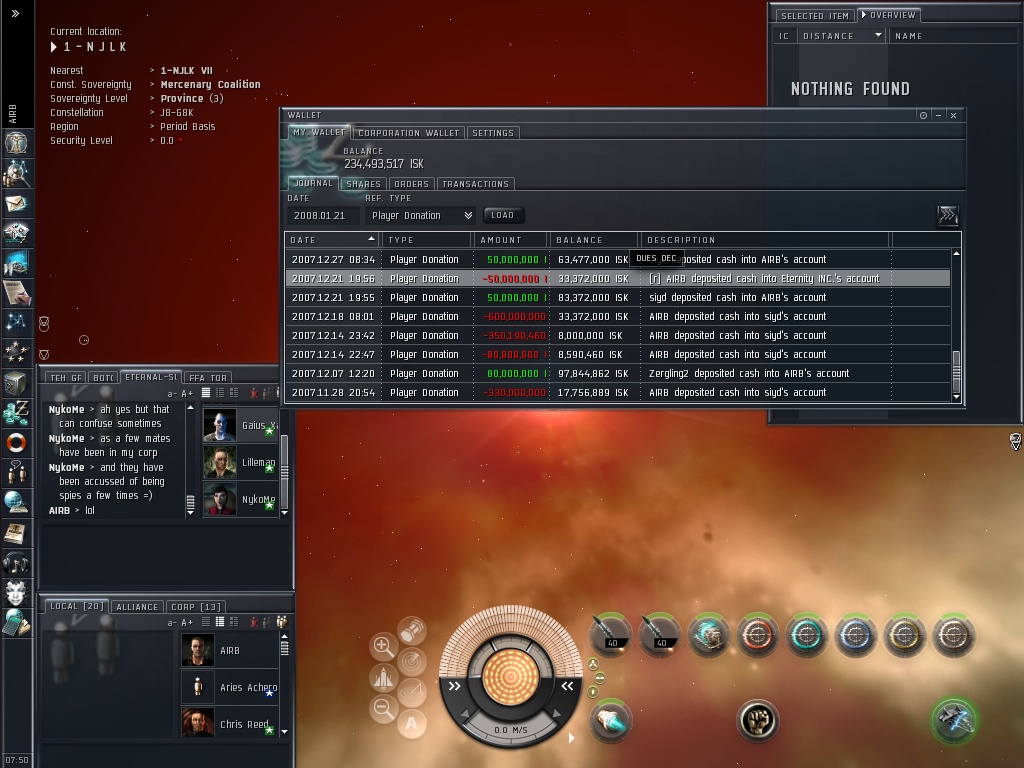Click the zoom out magnifier button

[383, 708]
